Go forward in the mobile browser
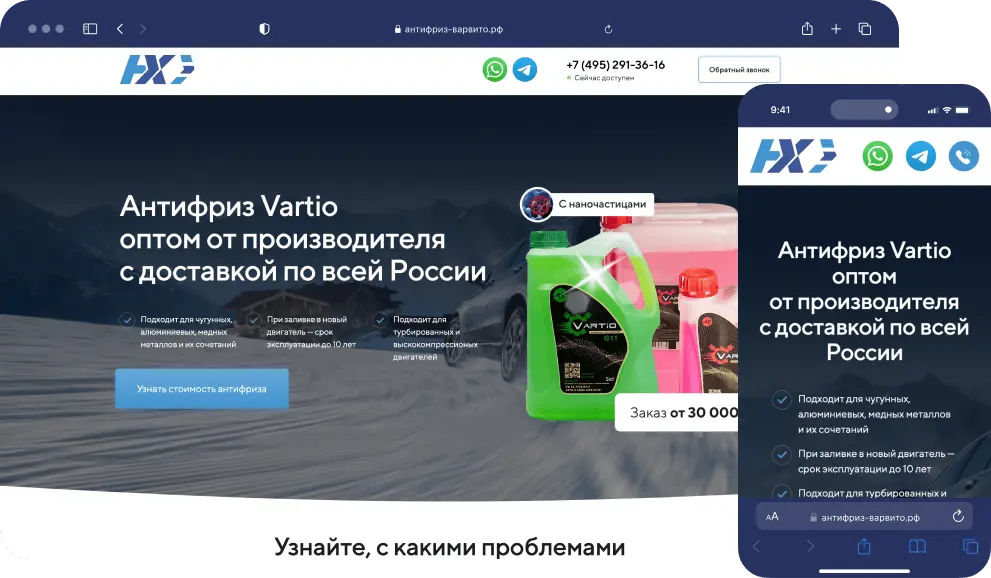The image size is (991, 578). (810, 546)
